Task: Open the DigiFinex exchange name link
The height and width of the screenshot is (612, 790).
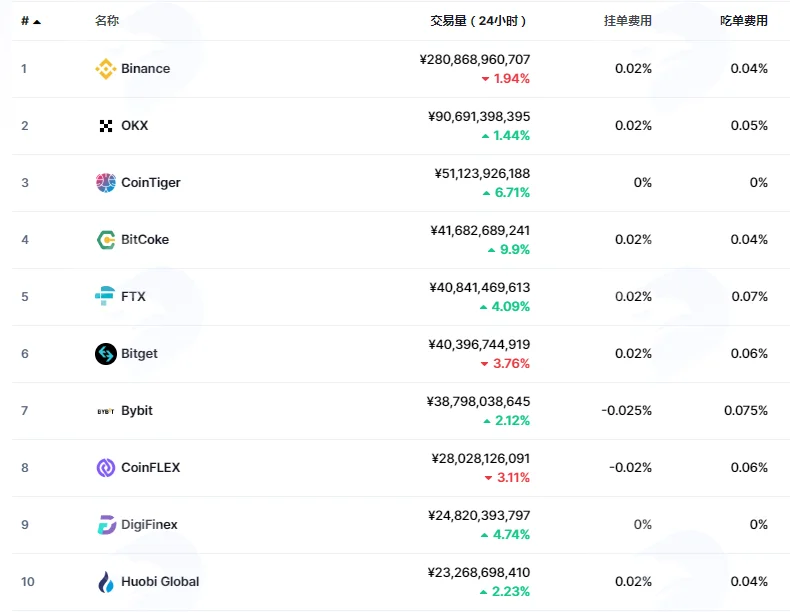Action: click(149, 525)
